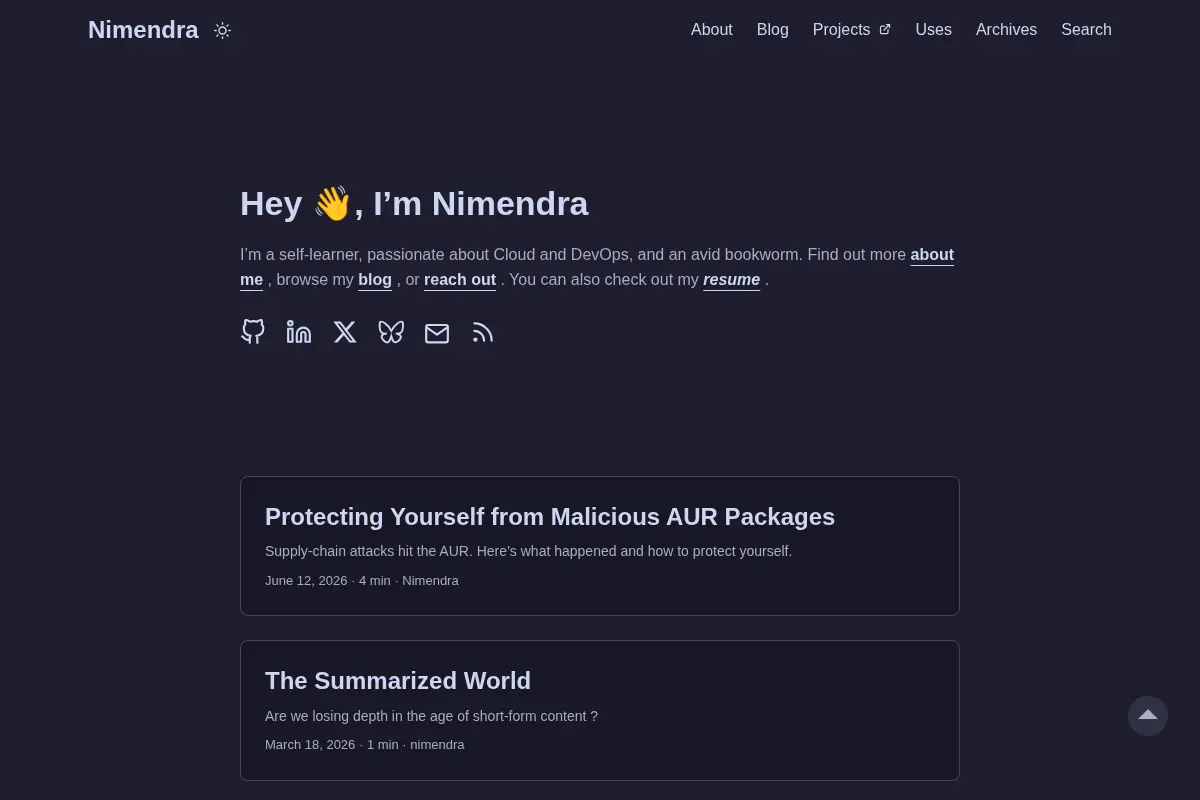The width and height of the screenshot is (1200, 800).
Task: Click the scroll-to-top arrow button
Action: click(1148, 716)
